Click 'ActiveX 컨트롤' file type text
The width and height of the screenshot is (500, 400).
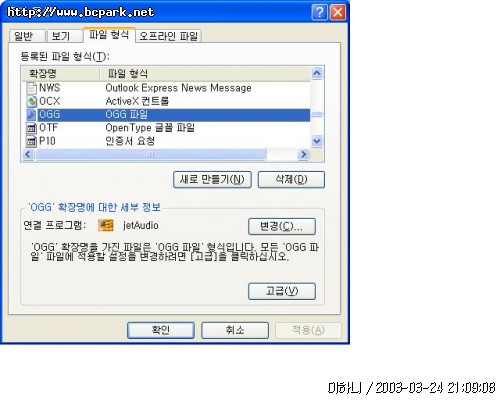(137, 101)
